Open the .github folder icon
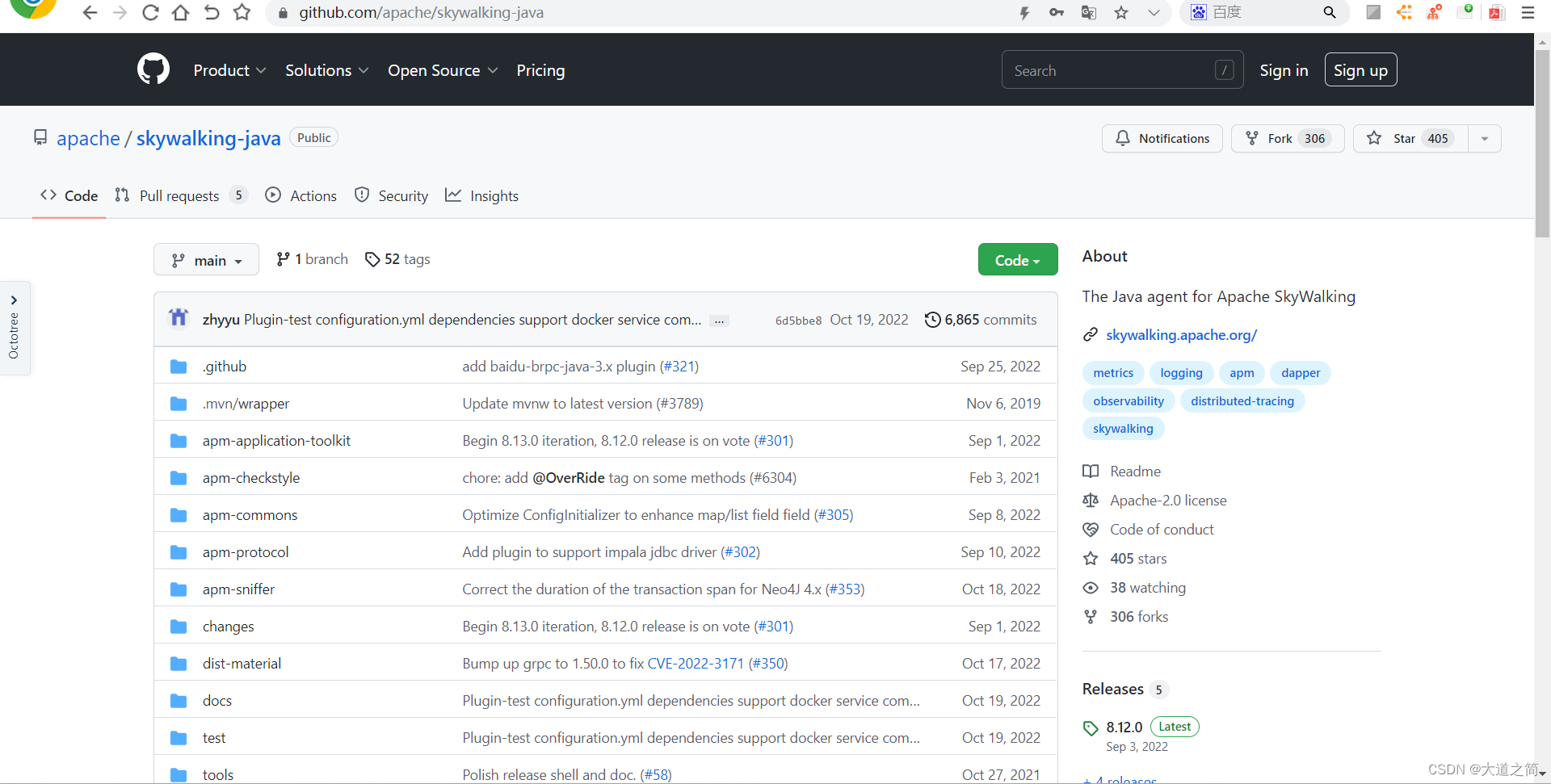1551x784 pixels. coord(179,367)
